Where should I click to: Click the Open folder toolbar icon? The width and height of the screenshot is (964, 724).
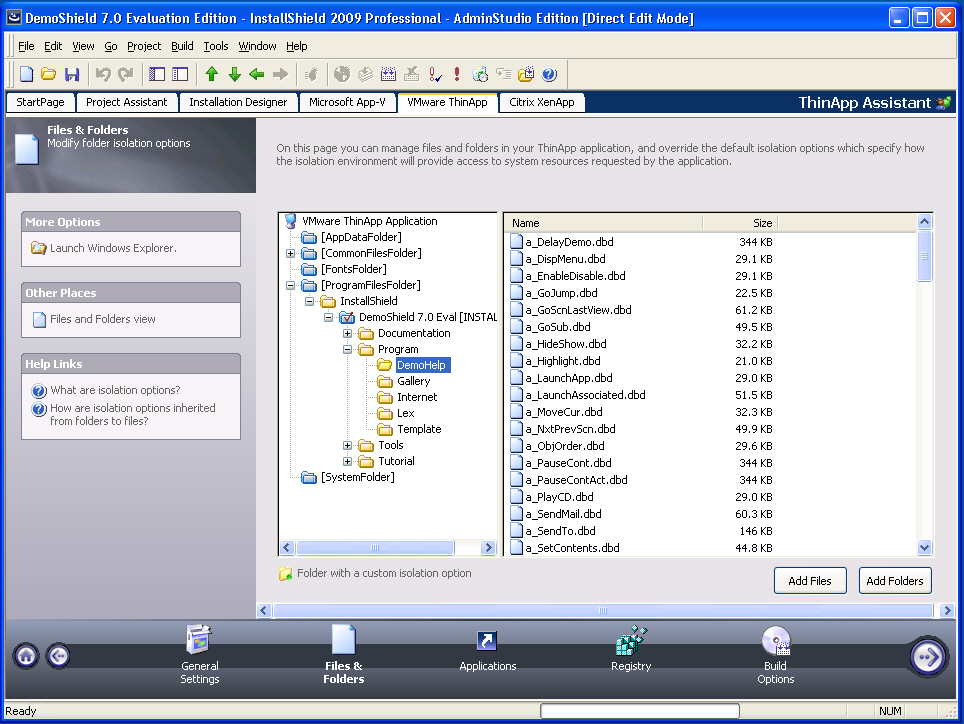(x=48, y=74)
